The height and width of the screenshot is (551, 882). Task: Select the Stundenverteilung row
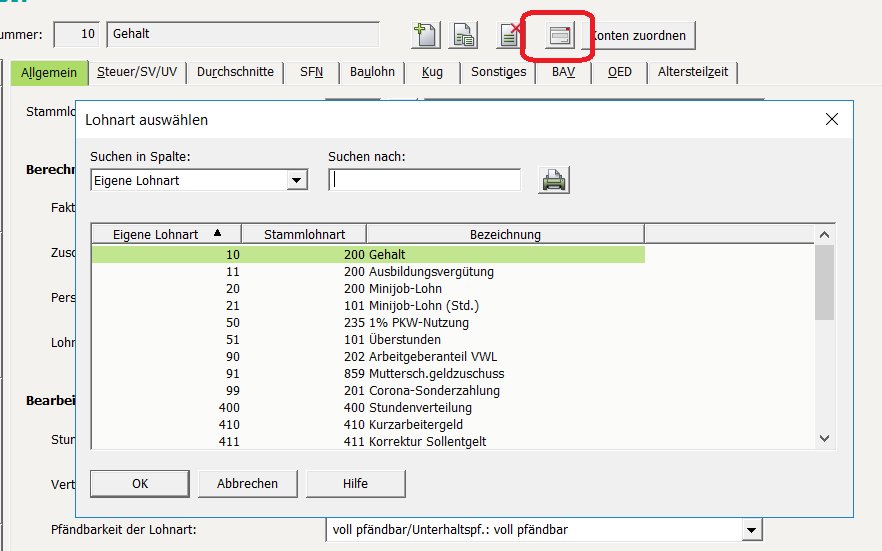(368, 408)
